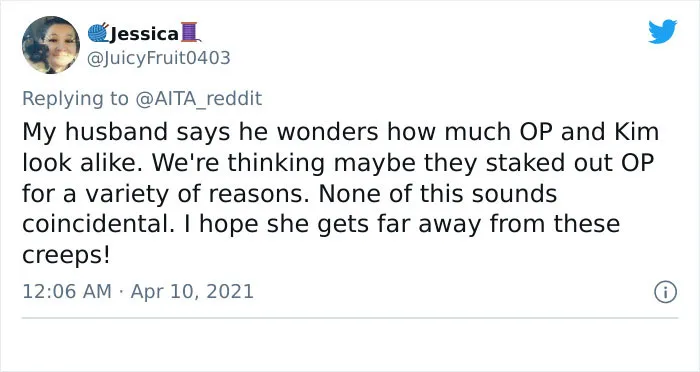
Task: Open the 12:06 AM timestamp
Action: [67, 292]
